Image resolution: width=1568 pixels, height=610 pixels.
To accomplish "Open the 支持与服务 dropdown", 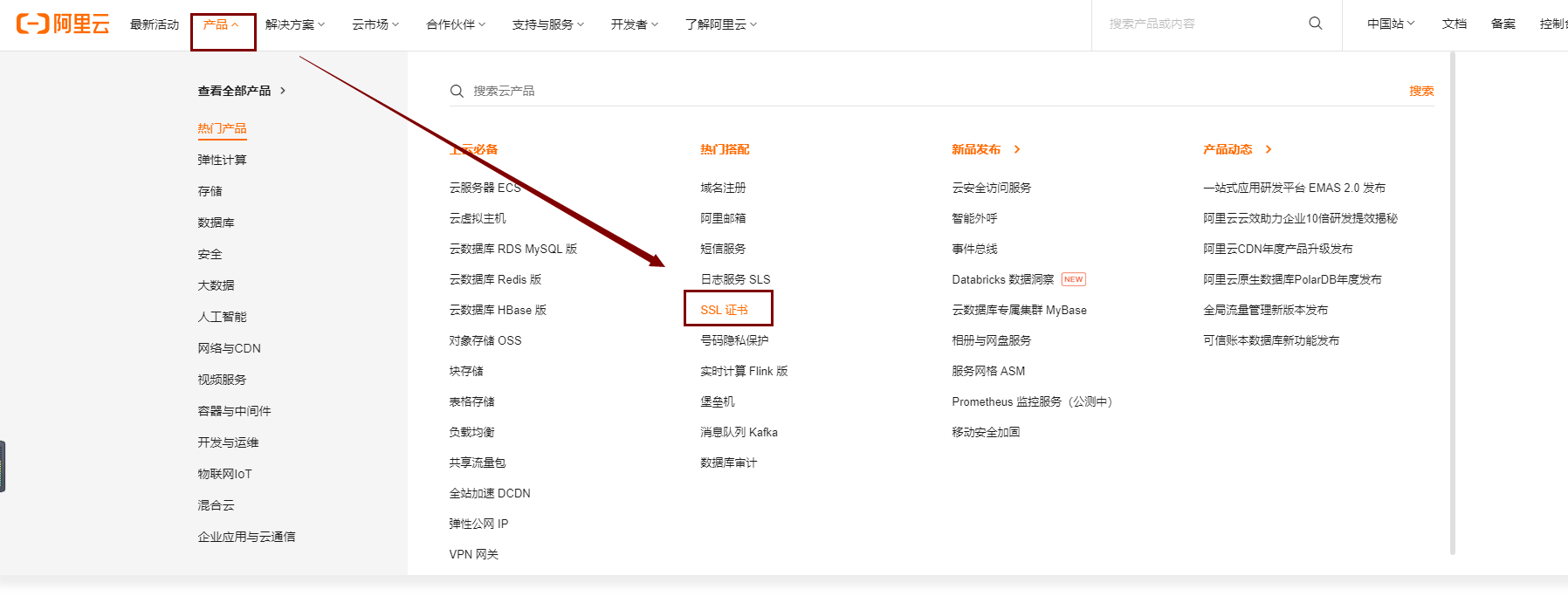I will (x=547, y=24).
